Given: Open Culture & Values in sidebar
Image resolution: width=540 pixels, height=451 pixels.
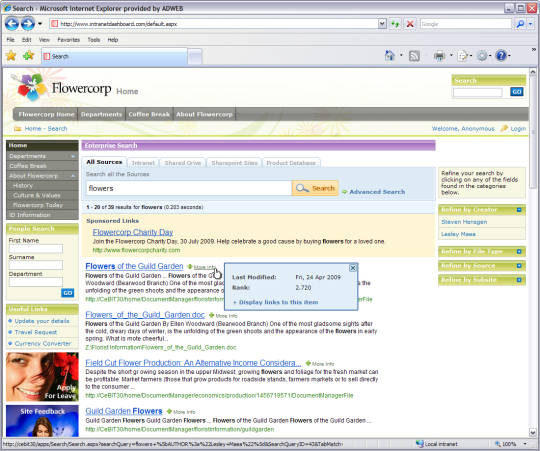Looking at the screenshot, I should [x=37, y=195].
